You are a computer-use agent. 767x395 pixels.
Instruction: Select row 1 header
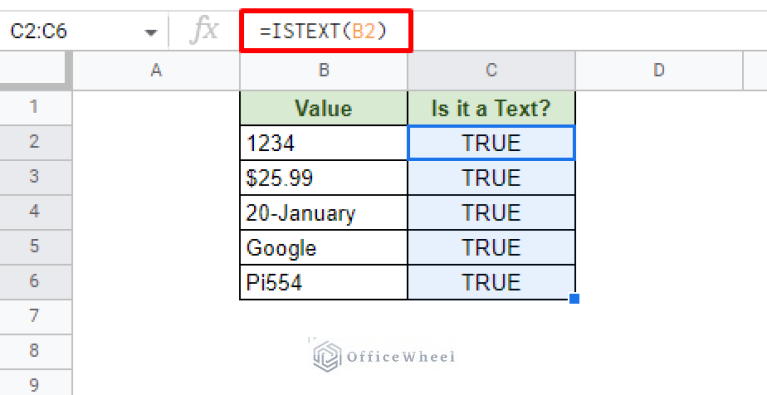(x=34, y=107)
